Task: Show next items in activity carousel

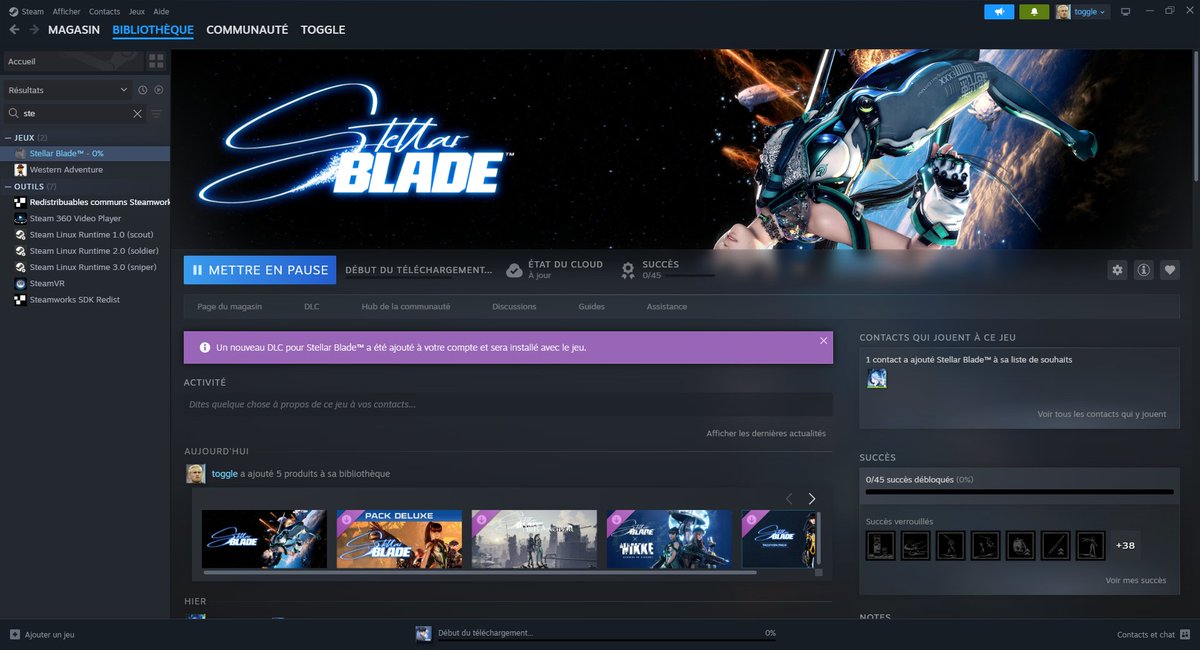Action: [812, 498]
